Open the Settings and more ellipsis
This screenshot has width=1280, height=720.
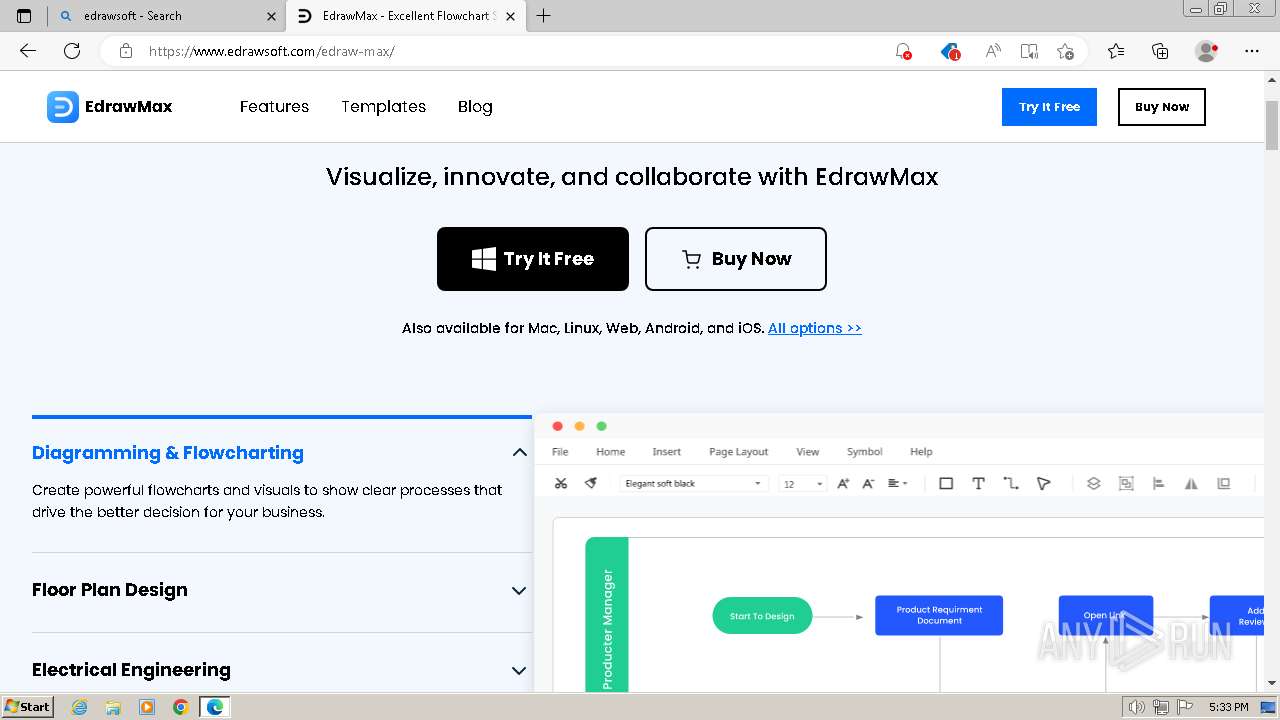1252,51
